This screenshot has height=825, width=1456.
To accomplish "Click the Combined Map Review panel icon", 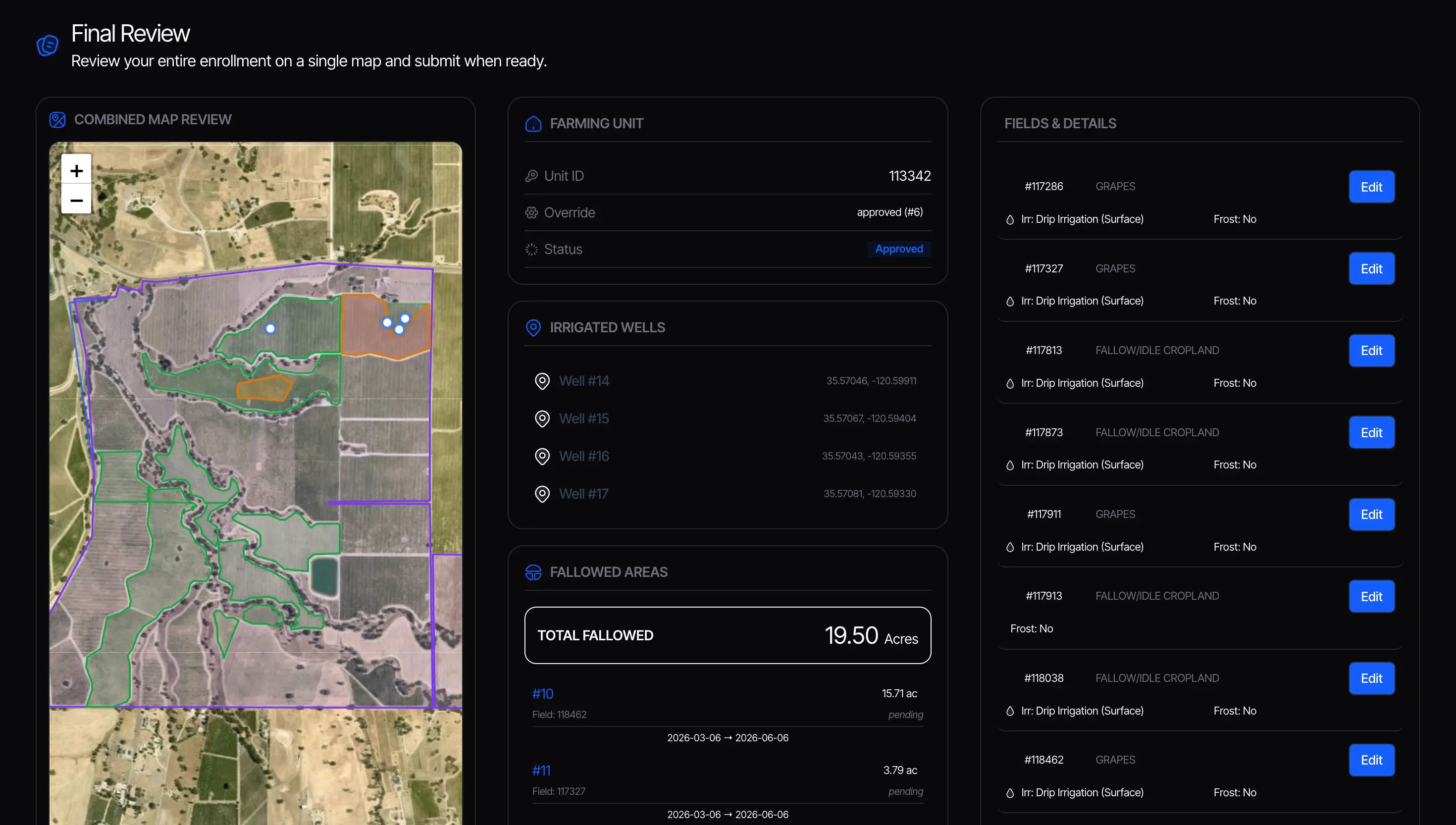I will coord(57,119).
